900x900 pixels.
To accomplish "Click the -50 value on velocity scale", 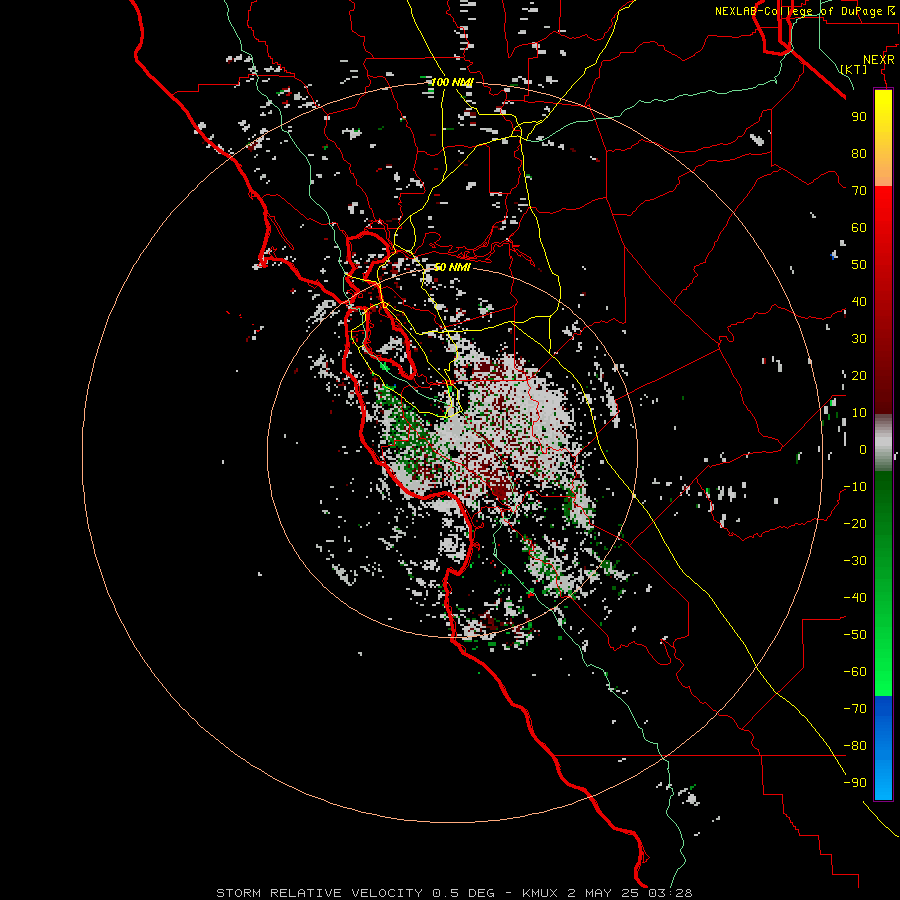I will 855,634.
